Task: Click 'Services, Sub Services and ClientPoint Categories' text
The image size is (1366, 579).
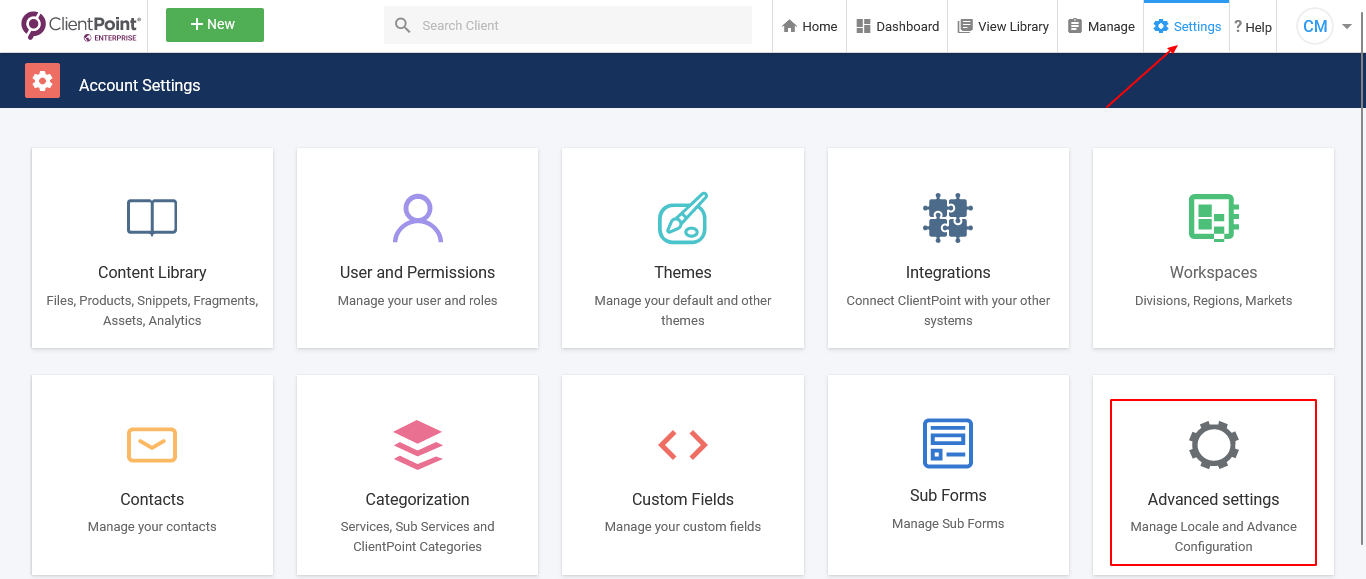Action: [x=418, y=536]
